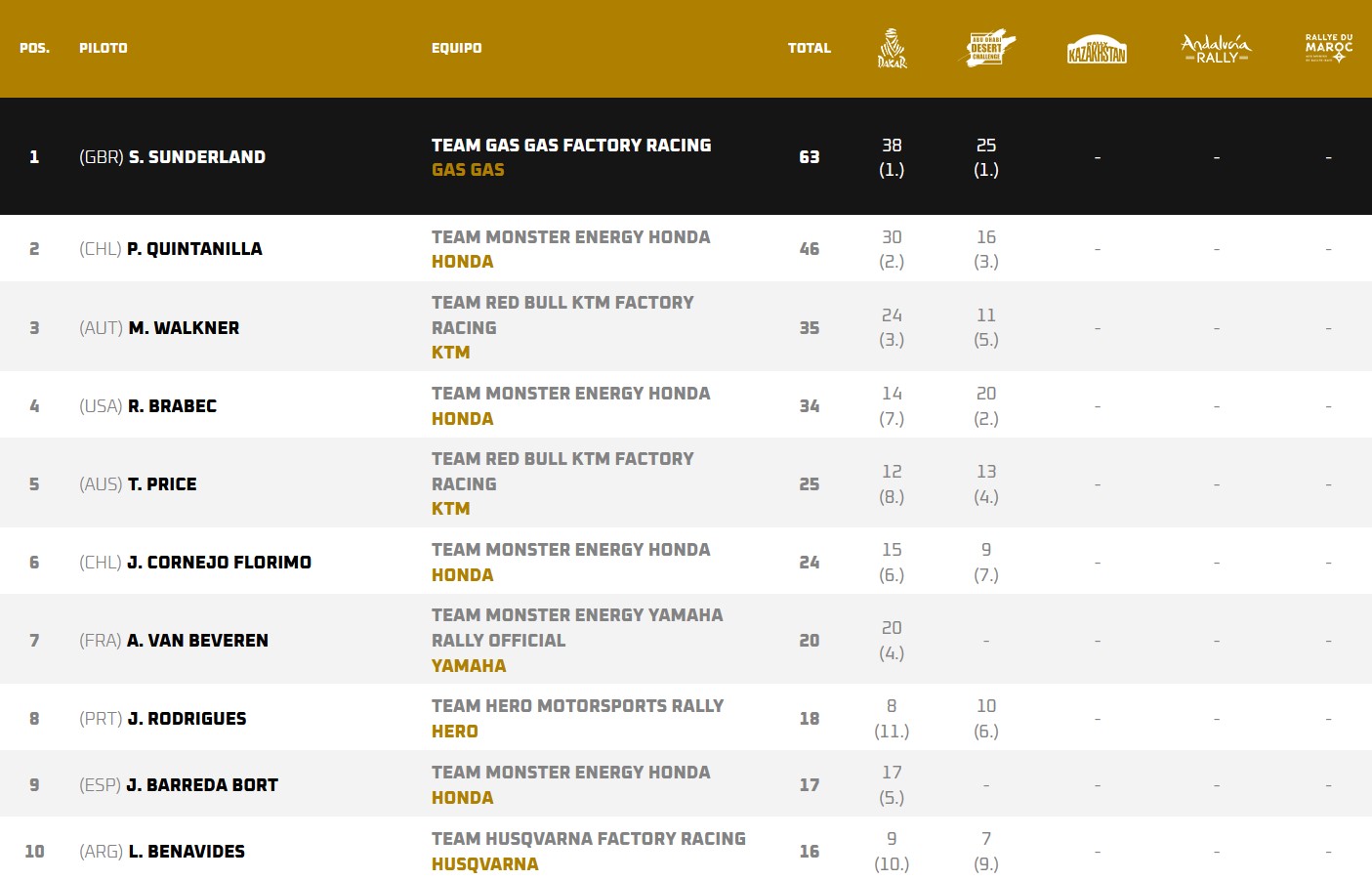Click the Andalucía Rally logo
This screenshot has width=1372, height=880.
(1216, 48)
